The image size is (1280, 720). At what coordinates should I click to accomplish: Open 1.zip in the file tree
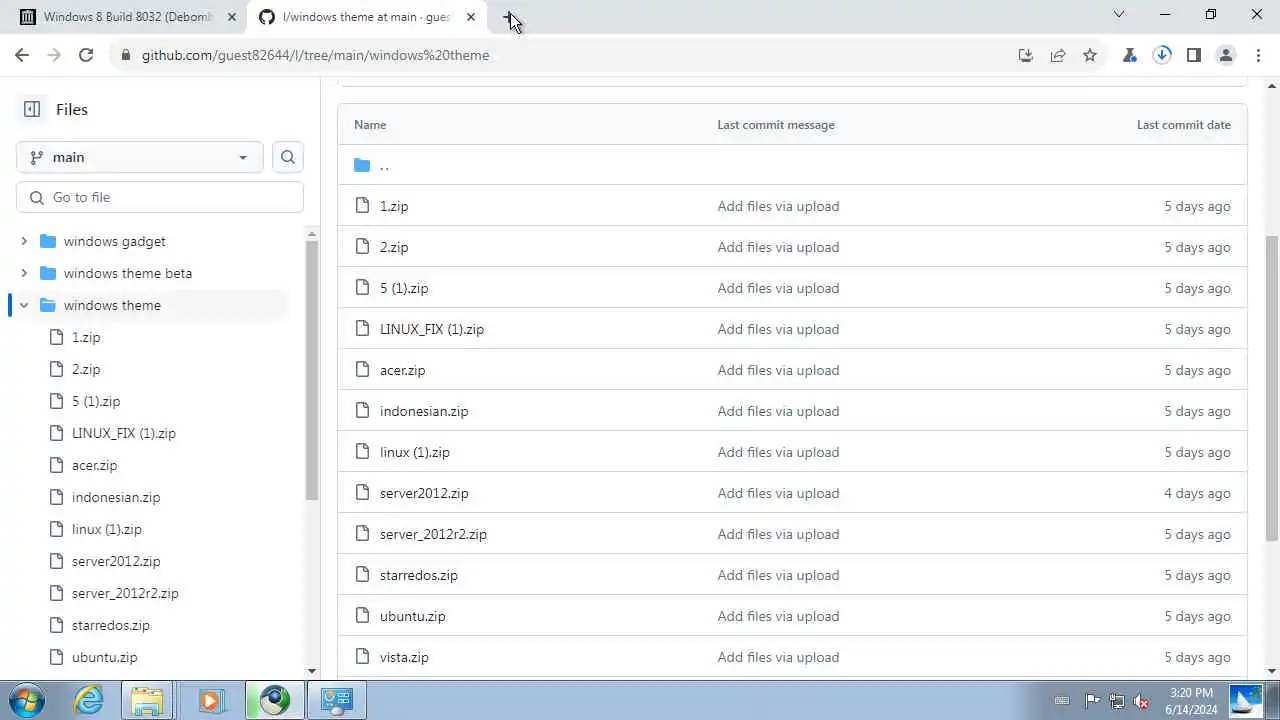(x=86, y=337)
